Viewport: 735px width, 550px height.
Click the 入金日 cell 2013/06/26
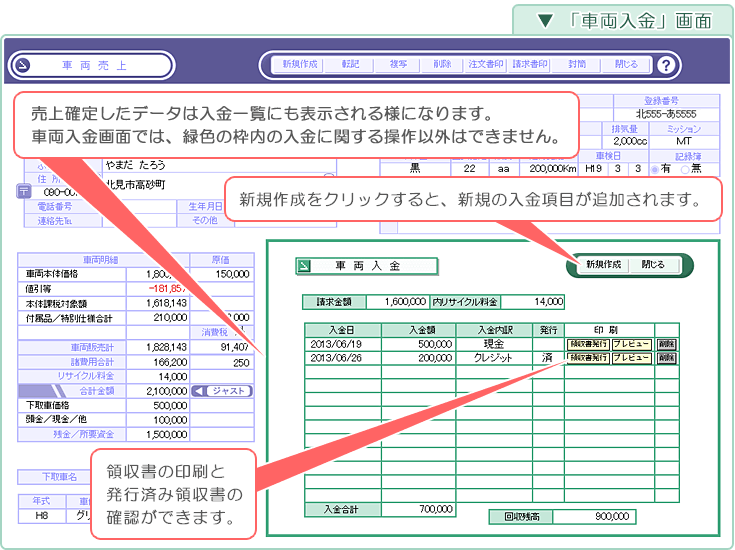[343, 358]
